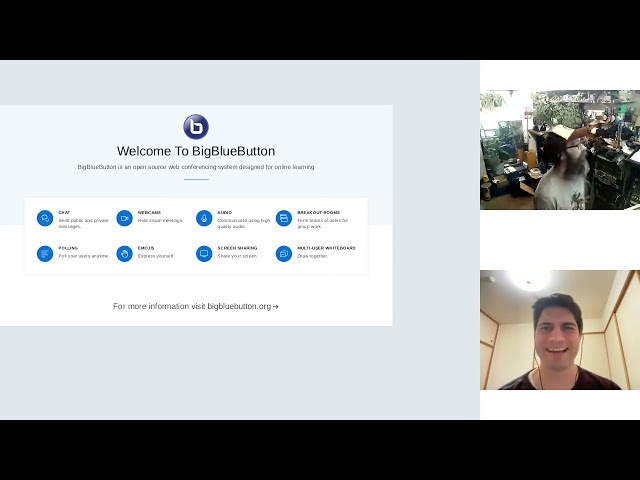
Task: Click the Screen Sharing monitor icon
Action: (204, 253)
